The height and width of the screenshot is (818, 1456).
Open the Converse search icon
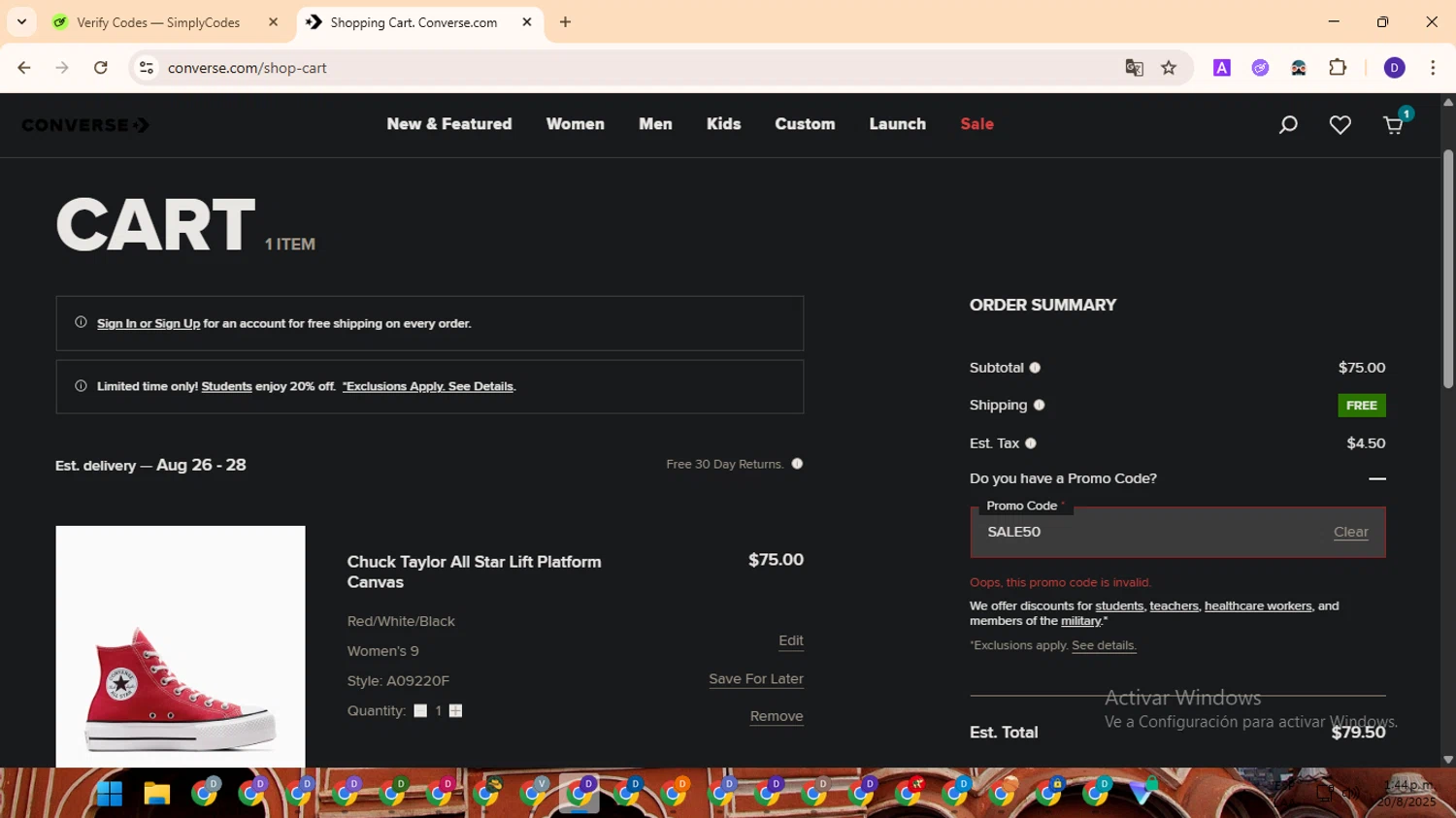(x=1288, y=125)
